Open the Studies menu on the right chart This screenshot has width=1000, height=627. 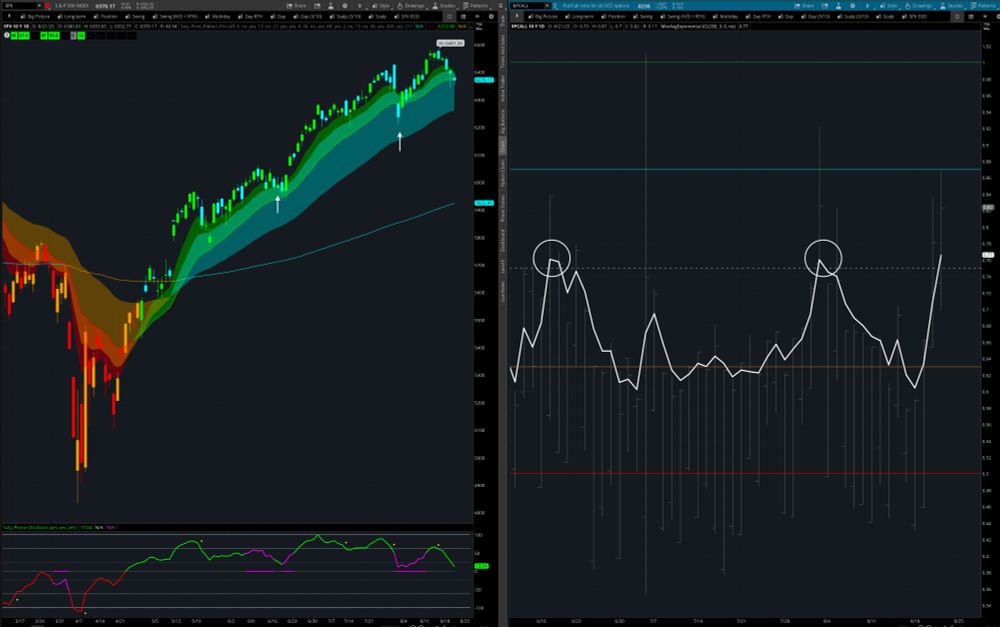point(951,6)
